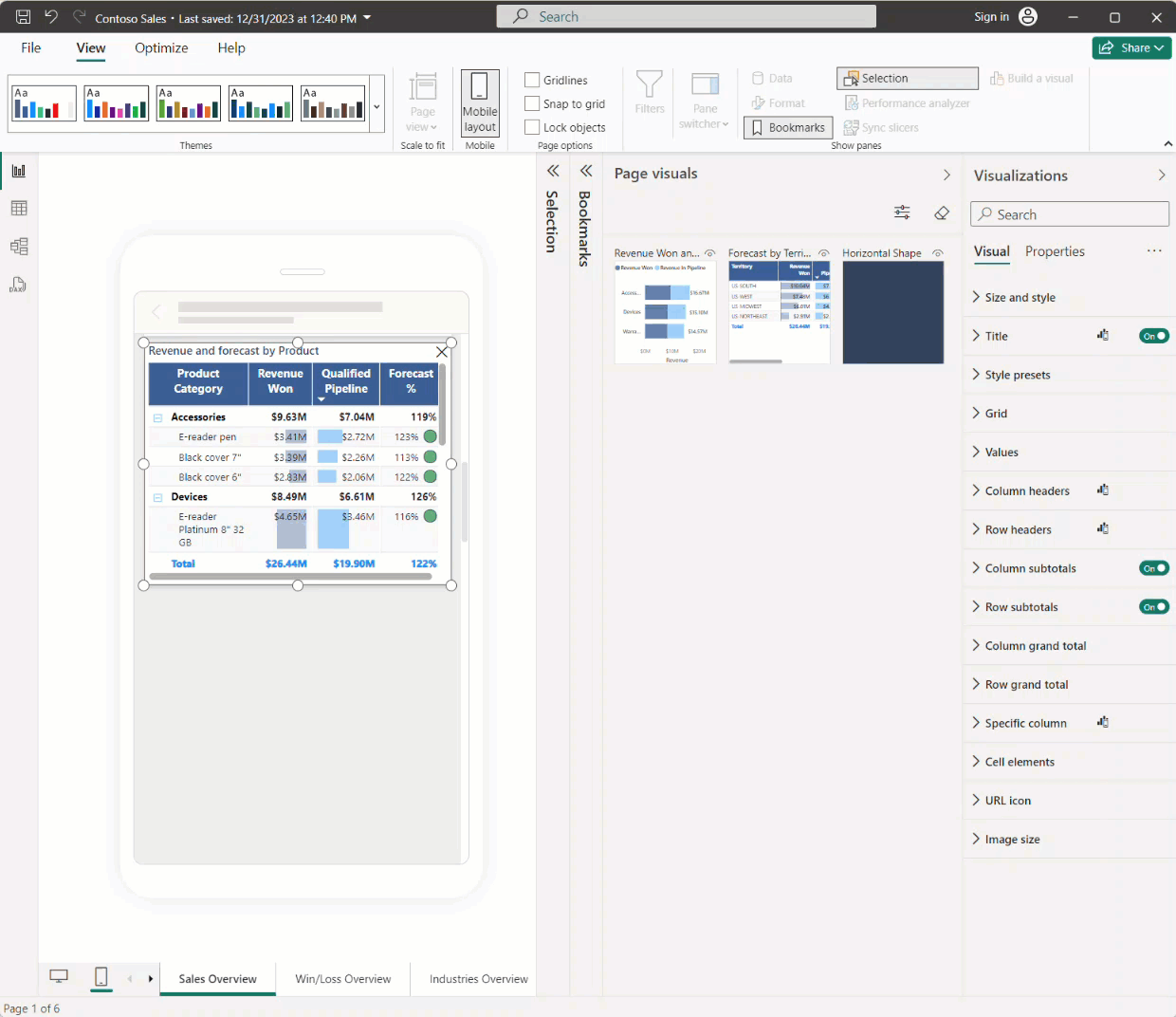Click the Redo arrow icon

point(79,17)
